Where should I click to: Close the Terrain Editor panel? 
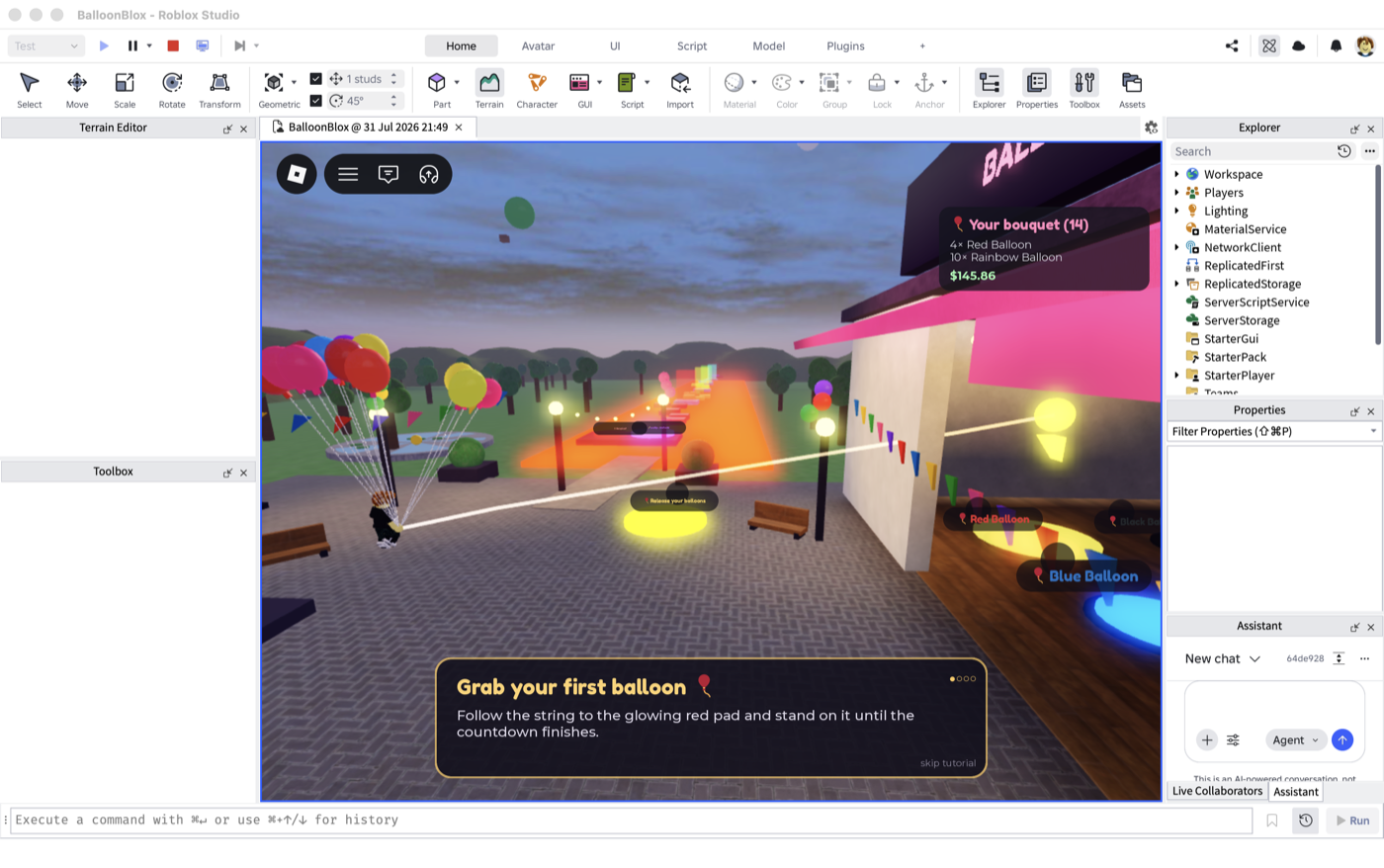click(x=243, y=129)
